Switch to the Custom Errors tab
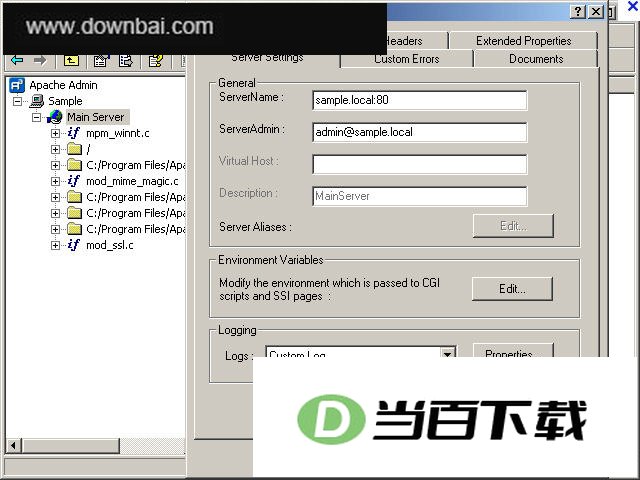The width and height of the screenshot is (640, 480). 407,59
